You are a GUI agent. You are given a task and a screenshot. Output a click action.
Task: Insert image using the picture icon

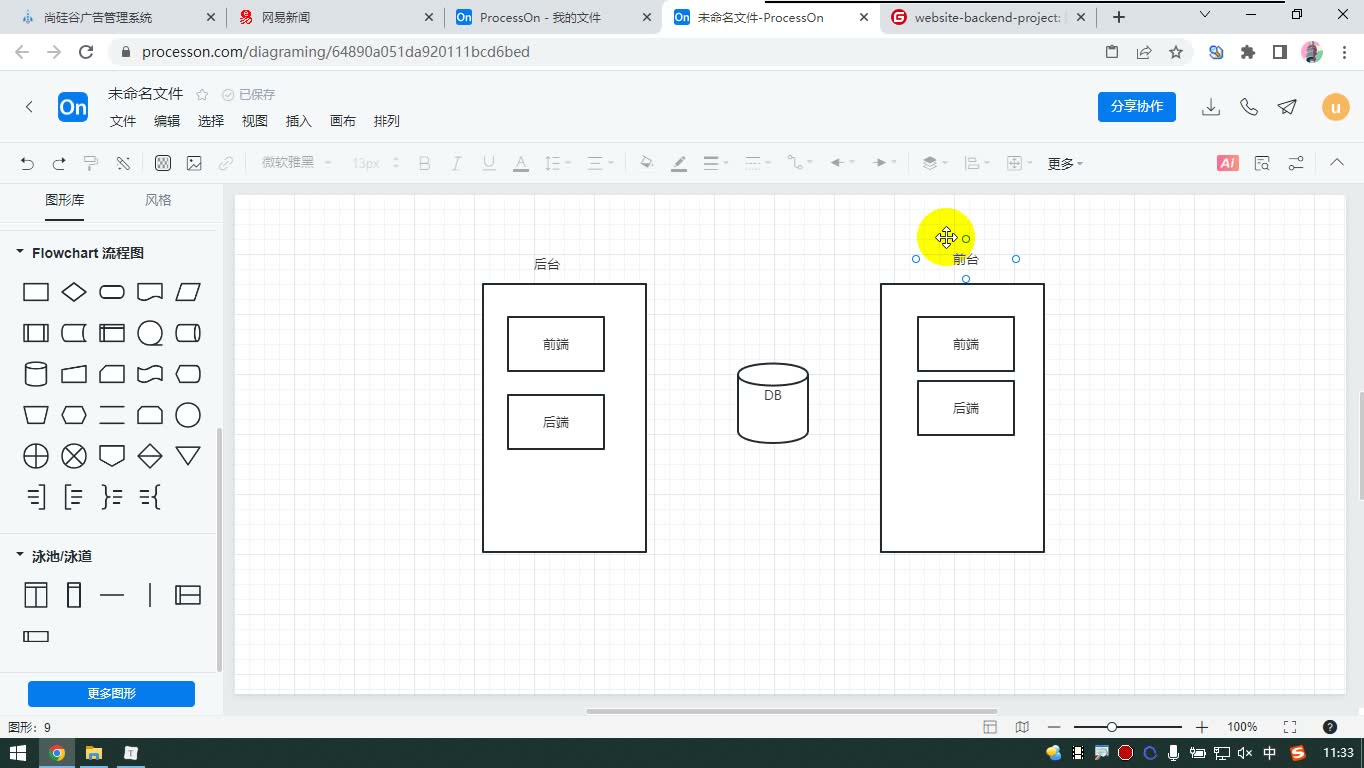194,163
